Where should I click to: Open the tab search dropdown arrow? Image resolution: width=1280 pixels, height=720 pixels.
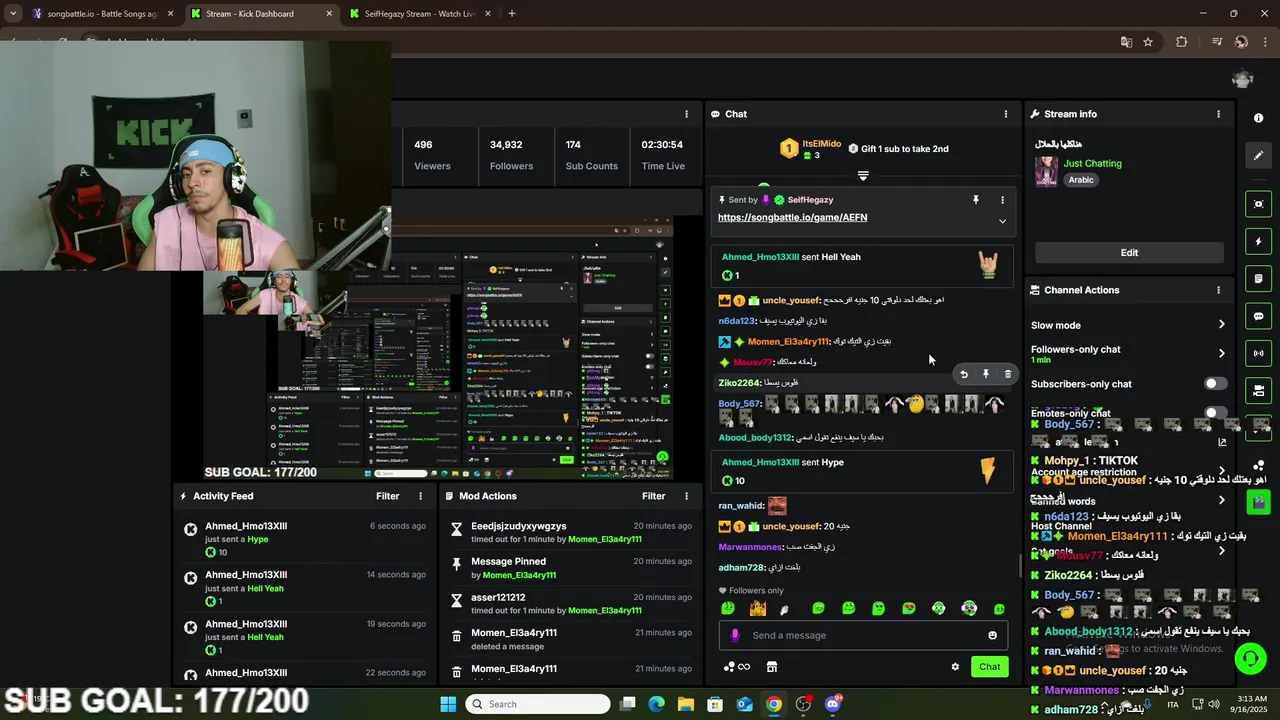click(13, 14)
